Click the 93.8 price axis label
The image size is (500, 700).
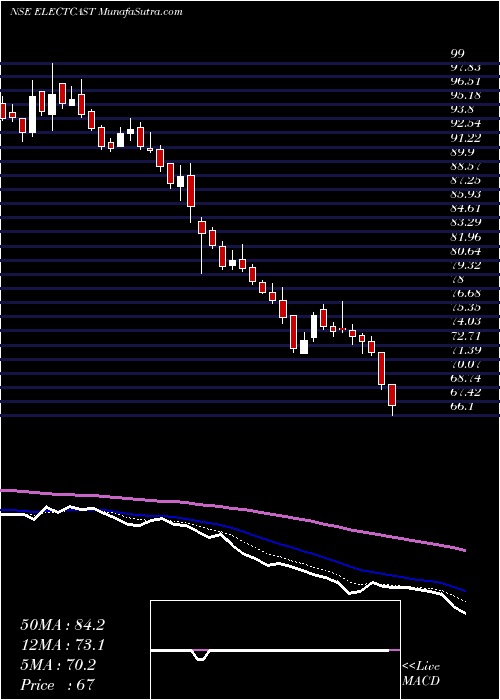462,109
